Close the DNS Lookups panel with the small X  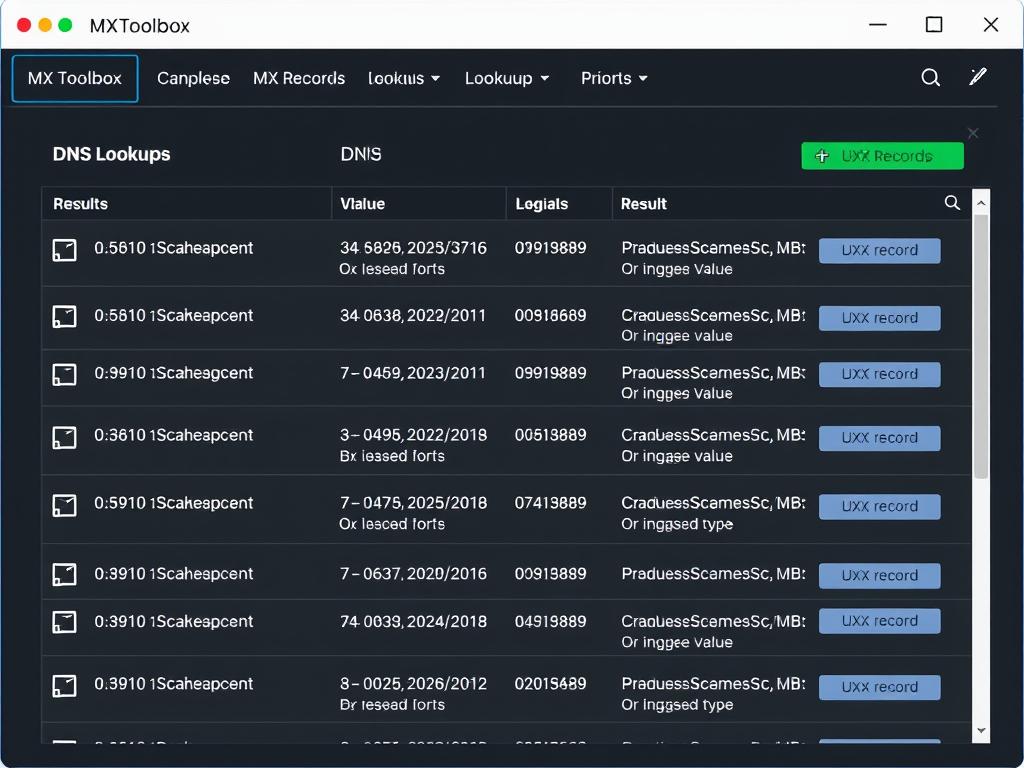[x=973, y=133]
